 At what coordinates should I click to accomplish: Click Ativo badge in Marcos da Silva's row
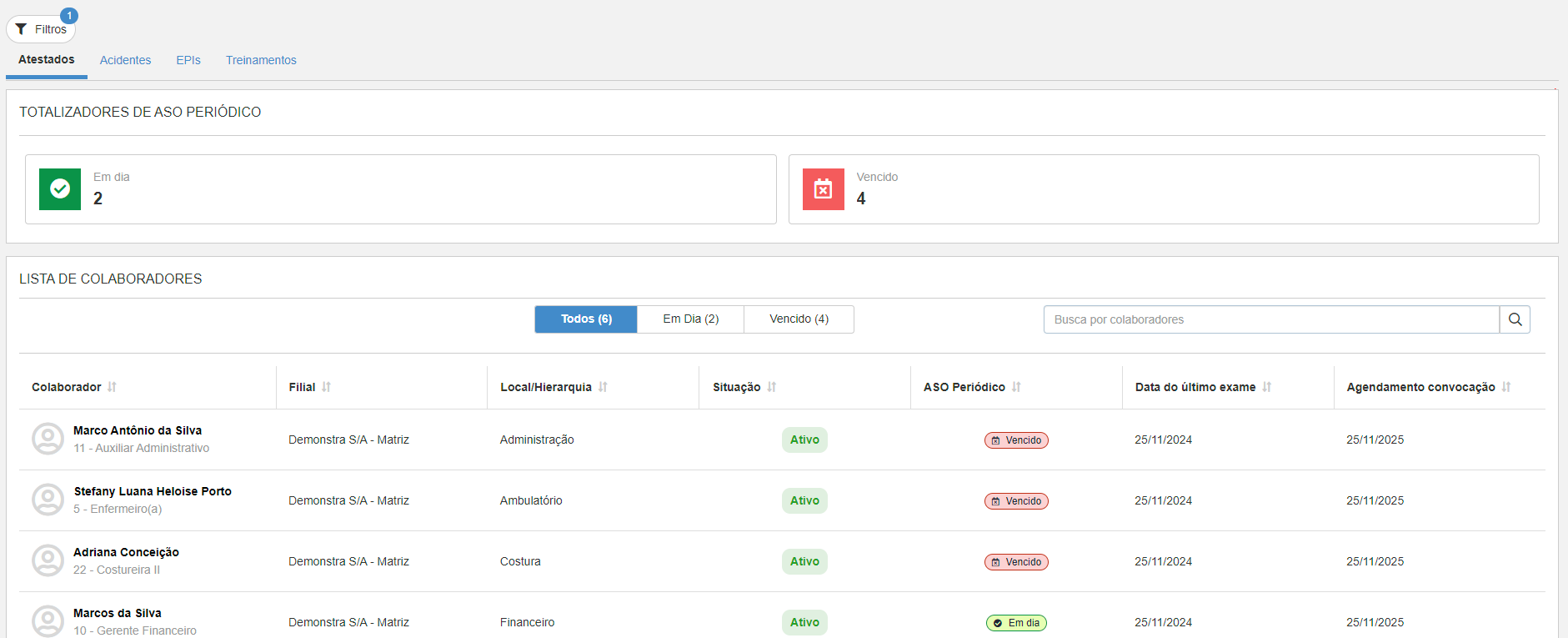coord(804,622)
